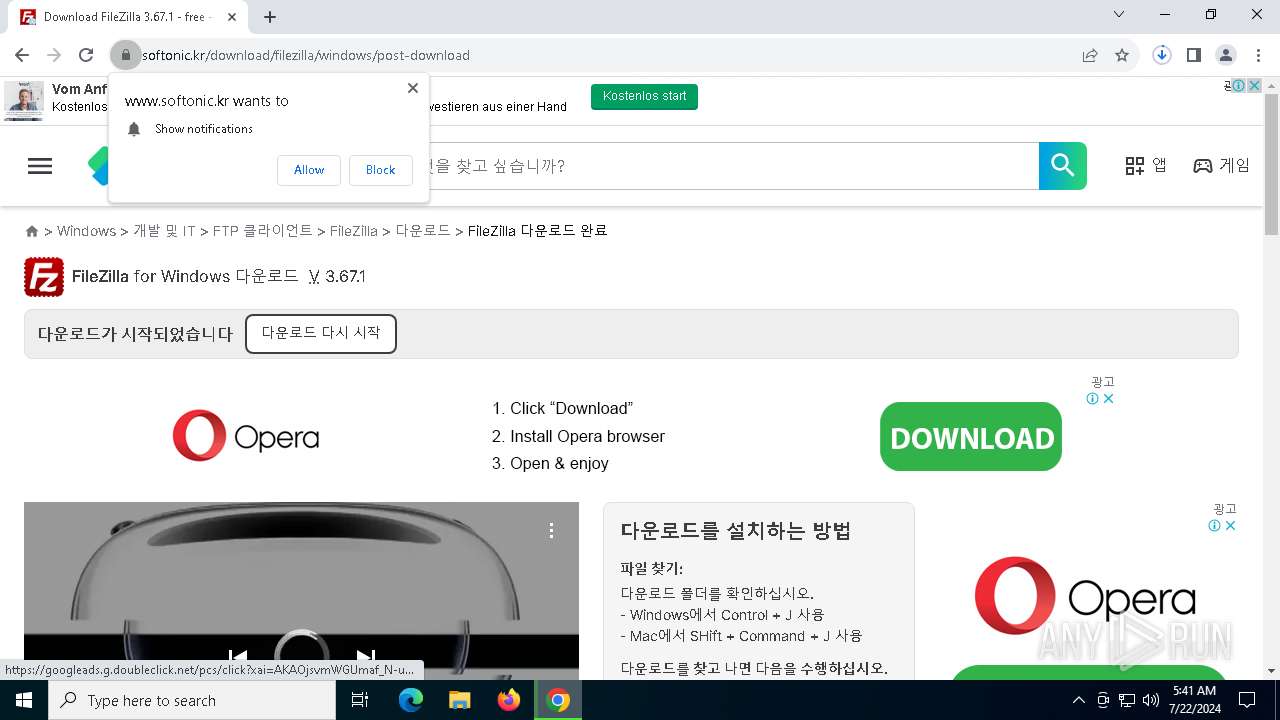Bookmark this page with the star icon

point(1122,55)
